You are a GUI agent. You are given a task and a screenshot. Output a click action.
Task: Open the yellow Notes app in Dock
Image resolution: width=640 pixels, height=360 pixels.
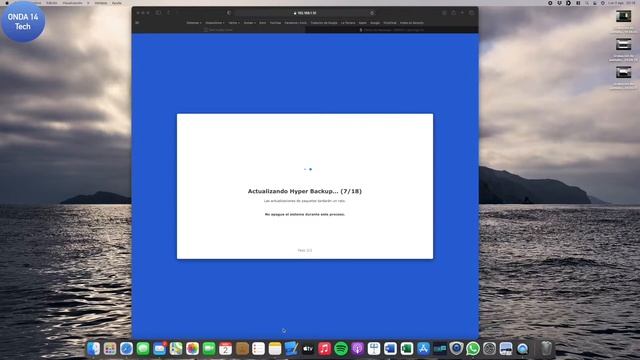[x=275, y=349]
